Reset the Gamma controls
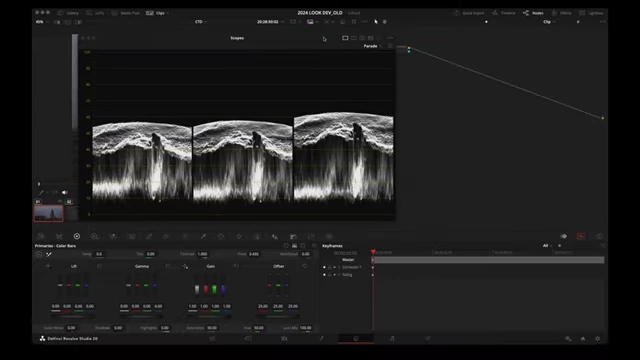The height and width of the screenshot is (360, 640). tap(168, 266)
